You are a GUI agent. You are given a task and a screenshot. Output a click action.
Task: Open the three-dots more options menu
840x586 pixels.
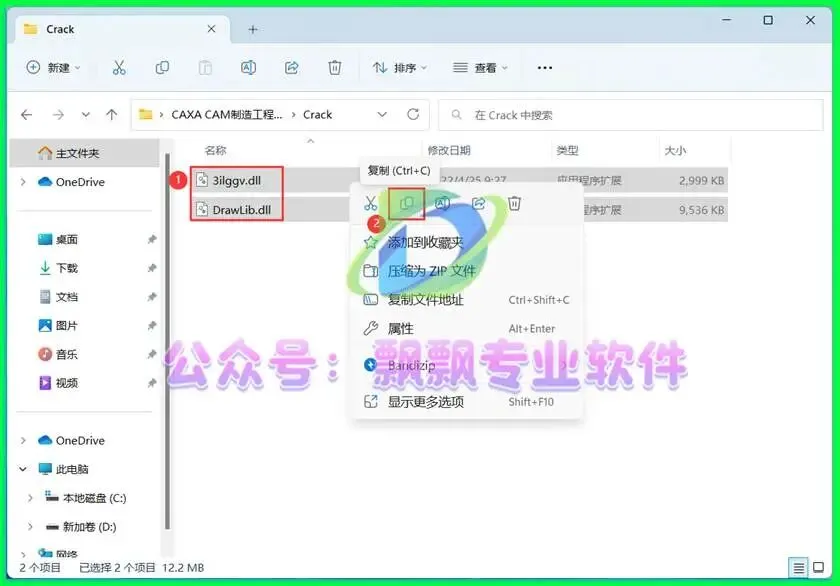(x=545, y=67)
